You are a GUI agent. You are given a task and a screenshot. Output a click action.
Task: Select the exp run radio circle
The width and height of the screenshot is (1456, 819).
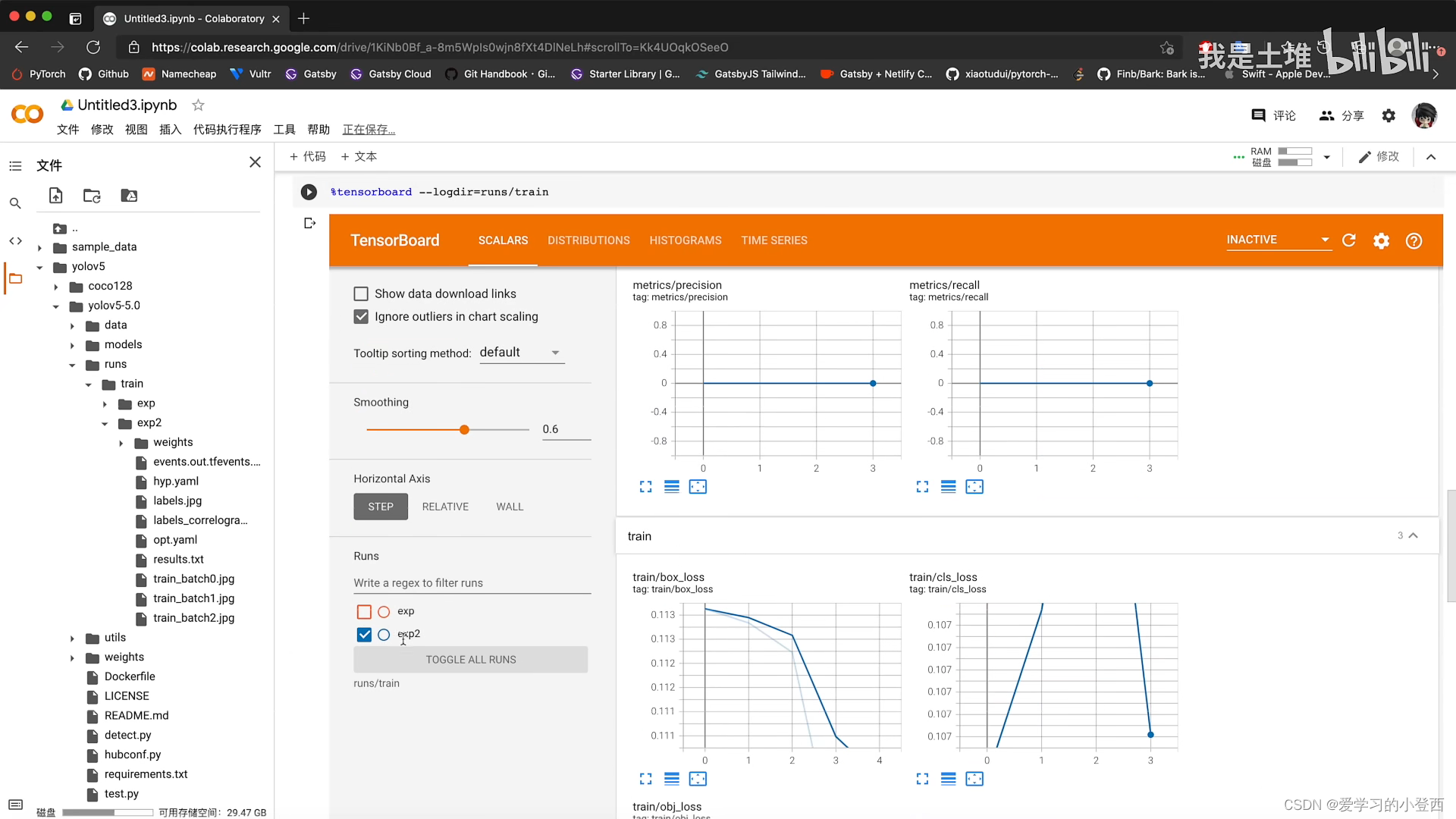[x=384, y=612]
